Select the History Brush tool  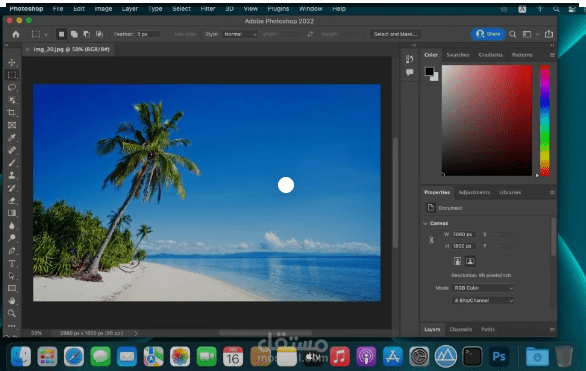coord(12,188)
